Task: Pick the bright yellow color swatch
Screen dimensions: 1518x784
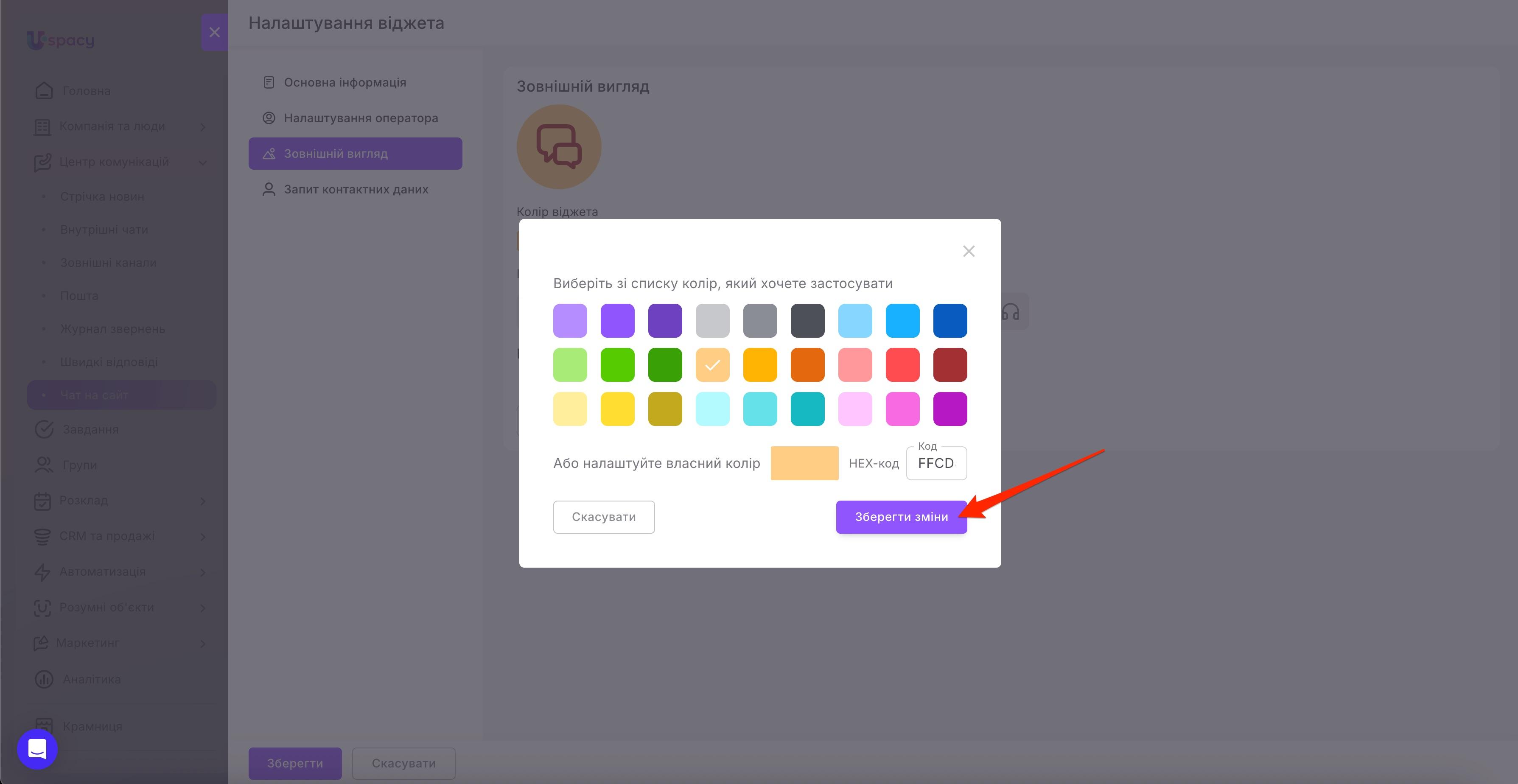Action: point(618,409)
